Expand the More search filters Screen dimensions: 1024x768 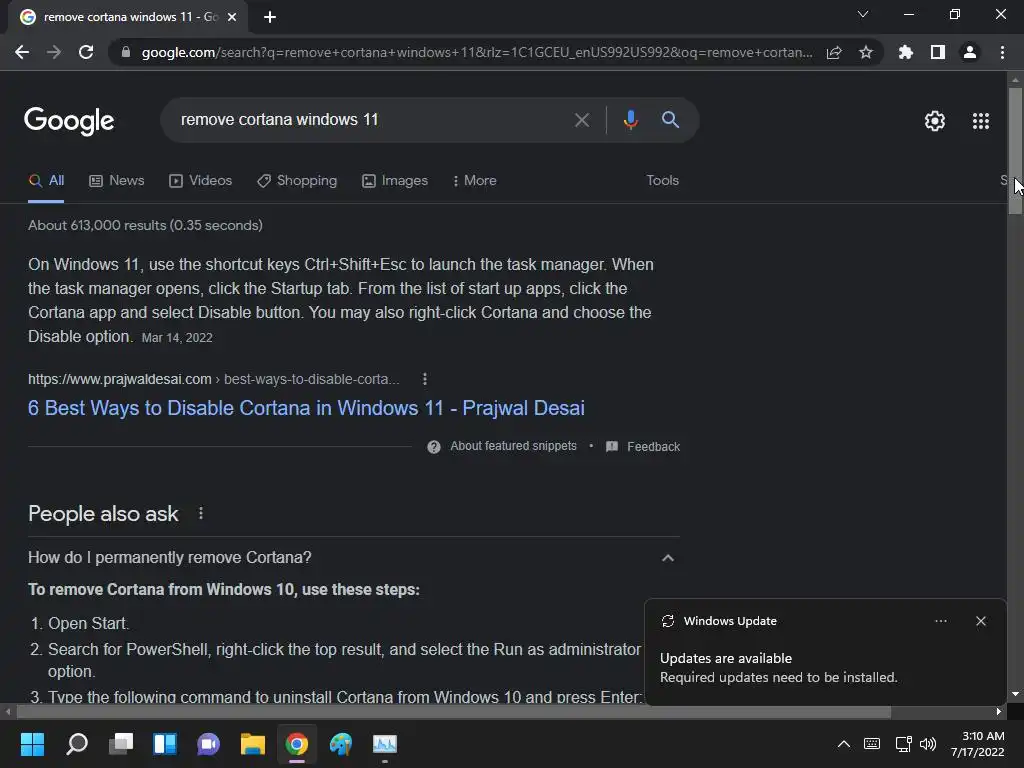475,180
